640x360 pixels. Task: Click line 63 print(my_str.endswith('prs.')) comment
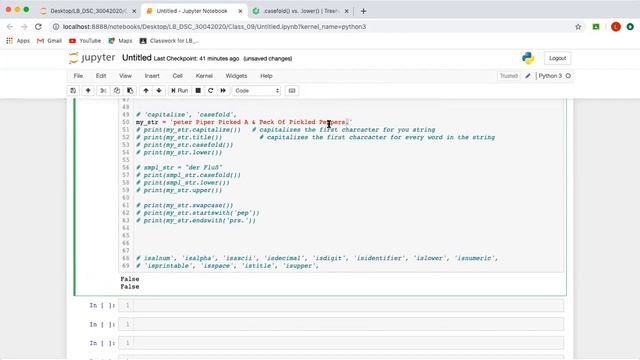tap(196, 220)
